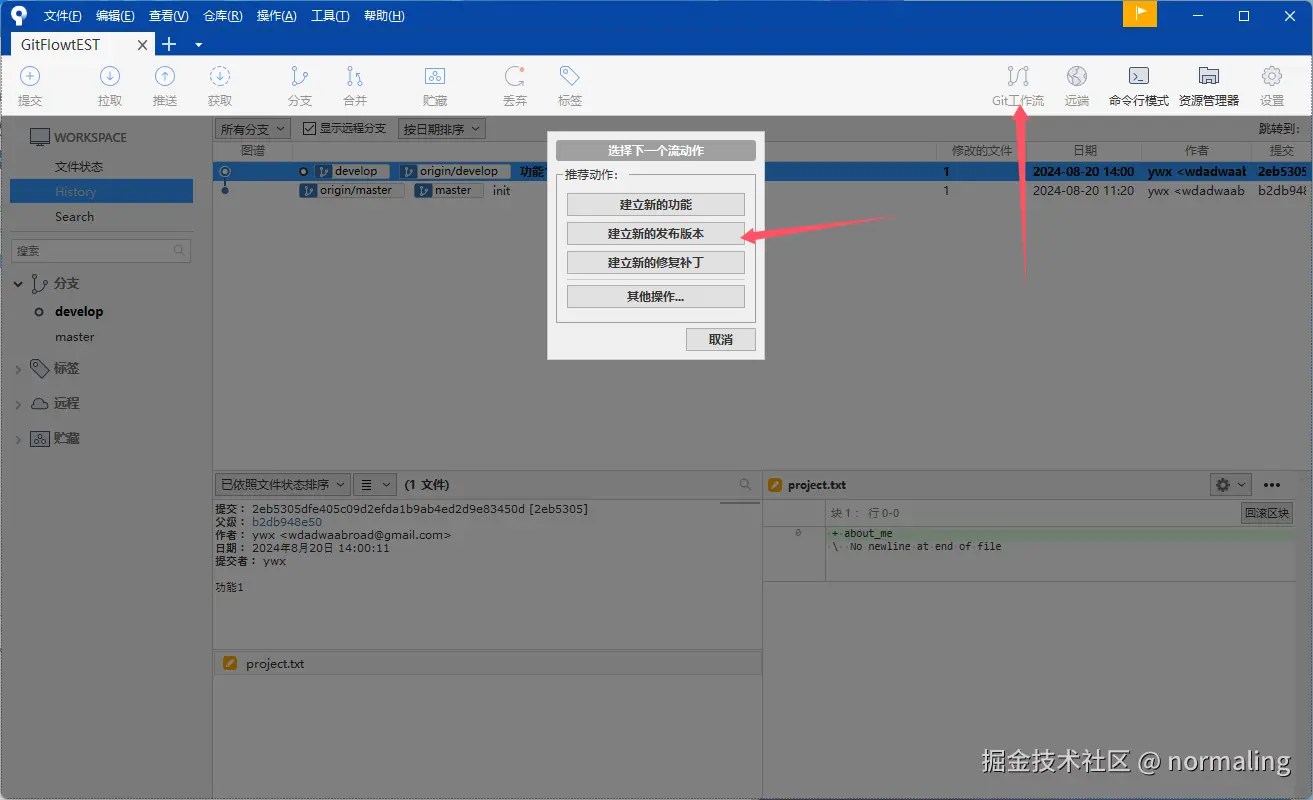1313x800 pixels.
Task: Open the 工具(T) menu
Action: [x=330, y=16]
